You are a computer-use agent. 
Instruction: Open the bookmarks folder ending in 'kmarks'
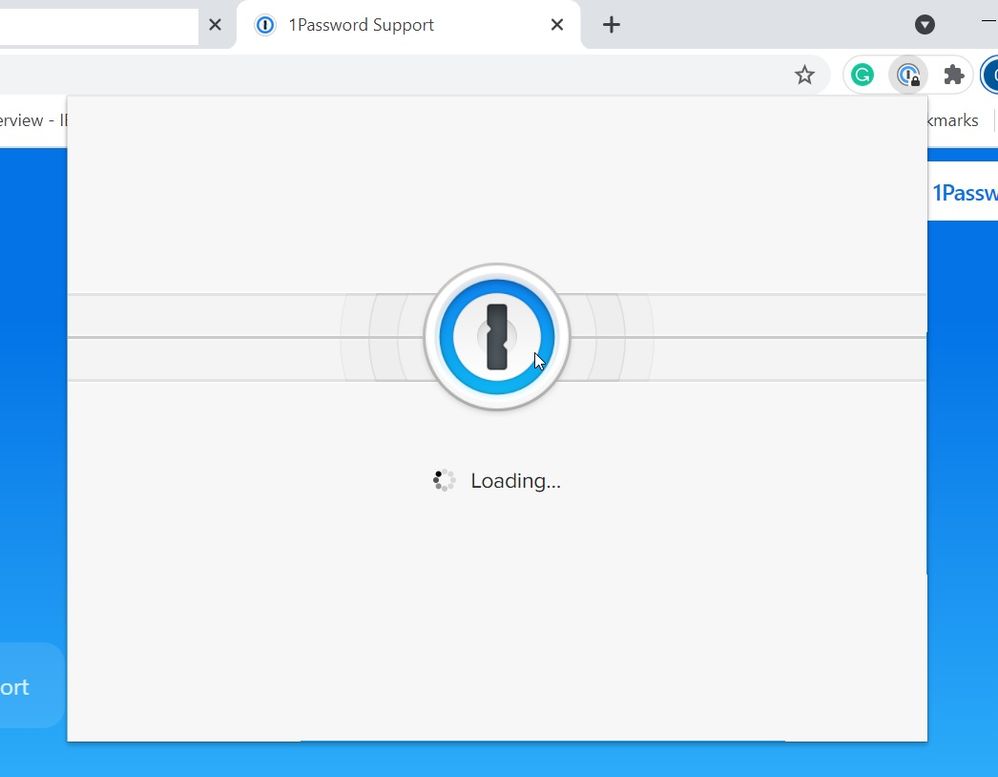point(952,120)
